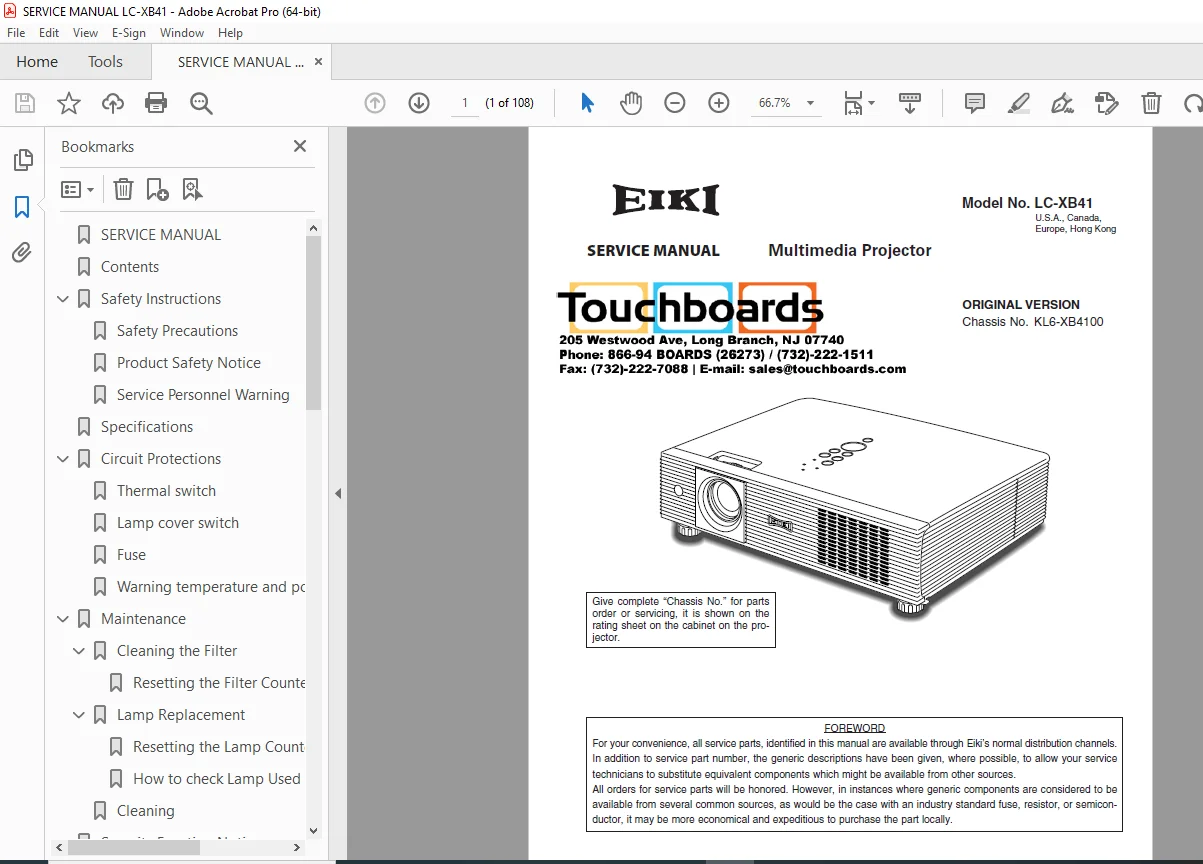Switch to the Home tab
This screenshot has height=864, width=1203.
tap(37, 62)
